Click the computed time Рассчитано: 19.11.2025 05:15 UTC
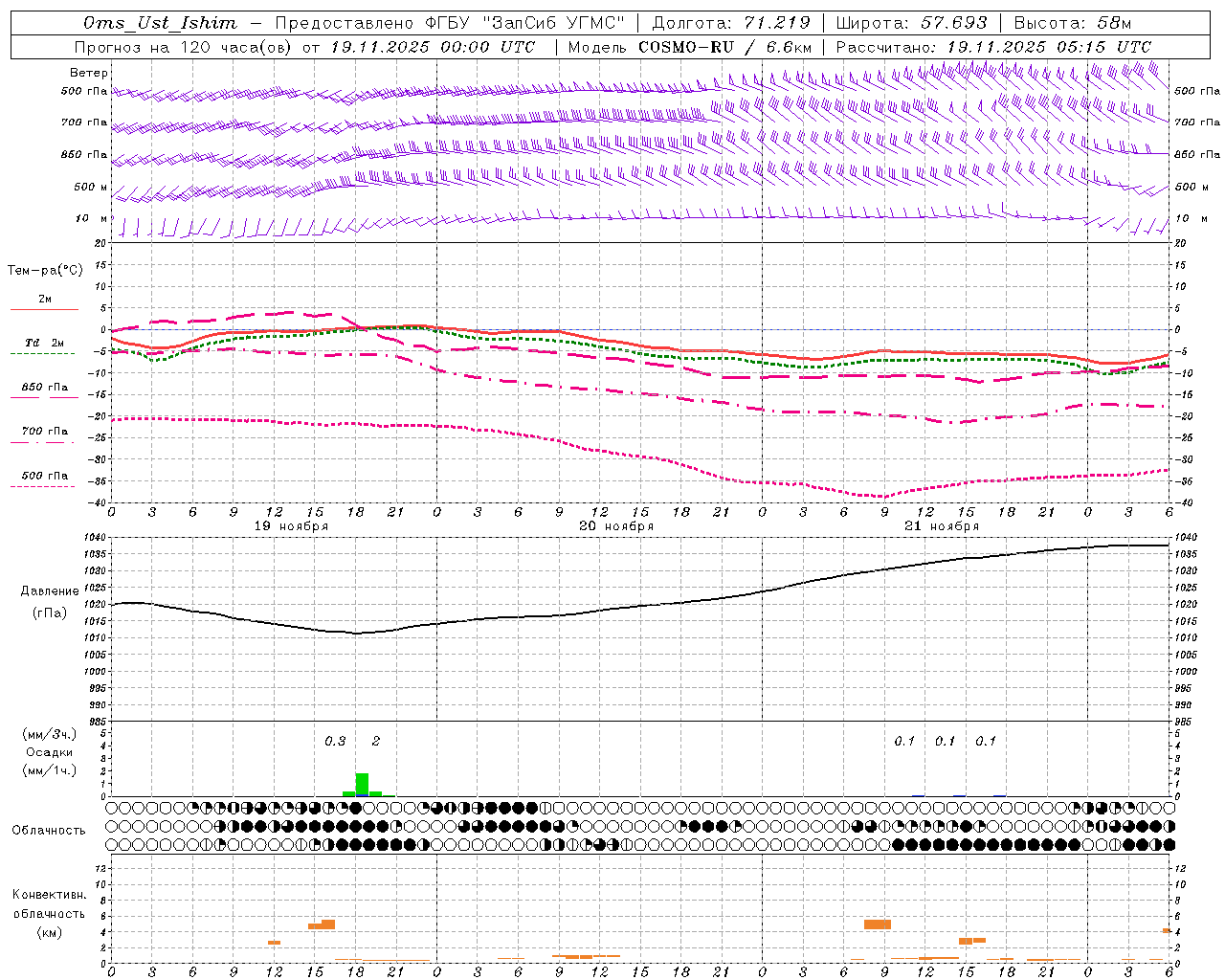The image size is (1225, 980). (993, 47)
